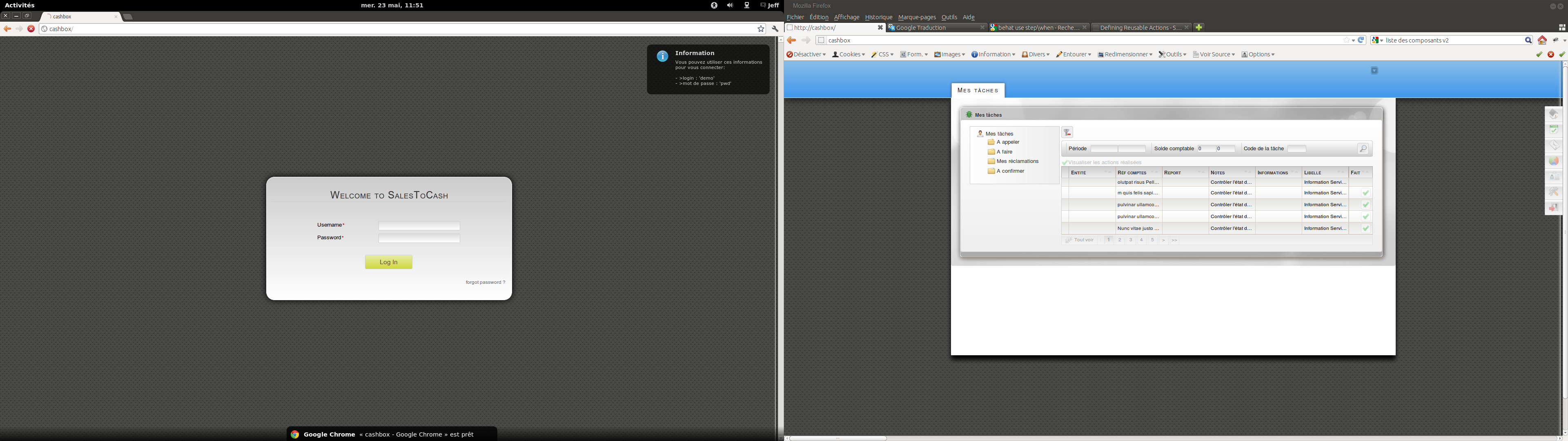Open the pie chart sidebar icon

pyautogui.click(x=1553, y=161)
